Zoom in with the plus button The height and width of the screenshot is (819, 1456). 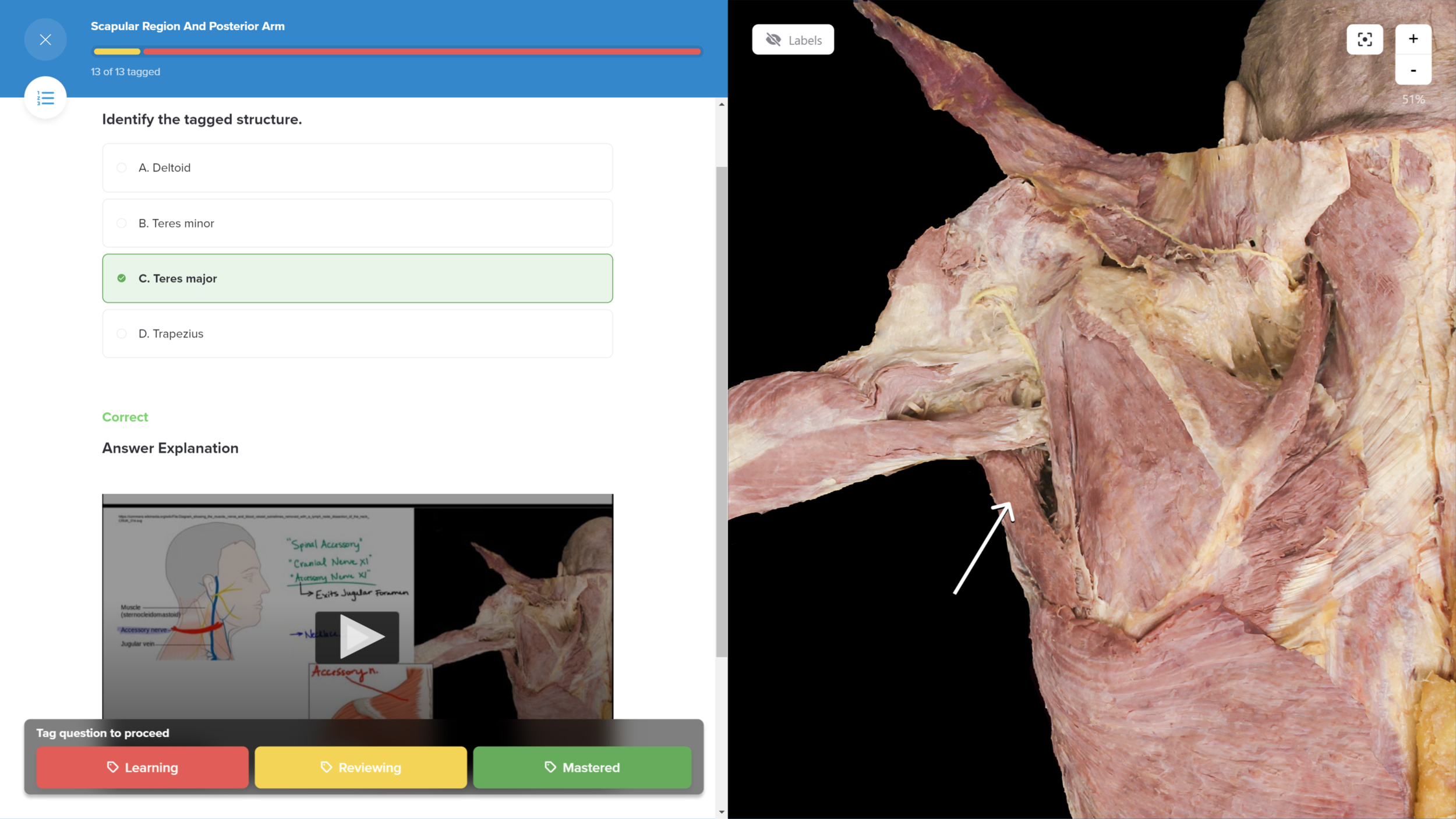[1412, 40]
